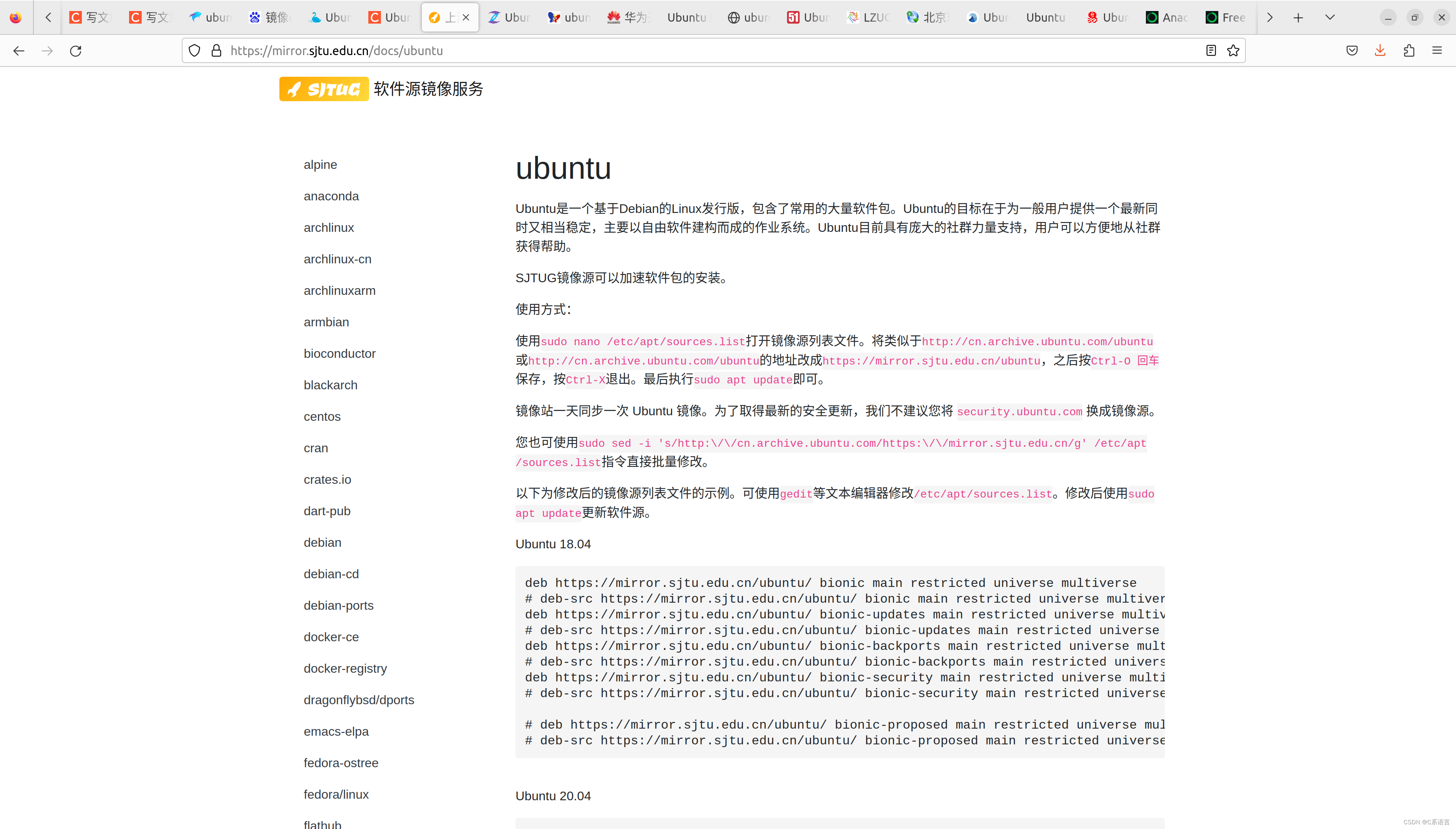Open the crates.io docs link

click(x=328, y=479)
